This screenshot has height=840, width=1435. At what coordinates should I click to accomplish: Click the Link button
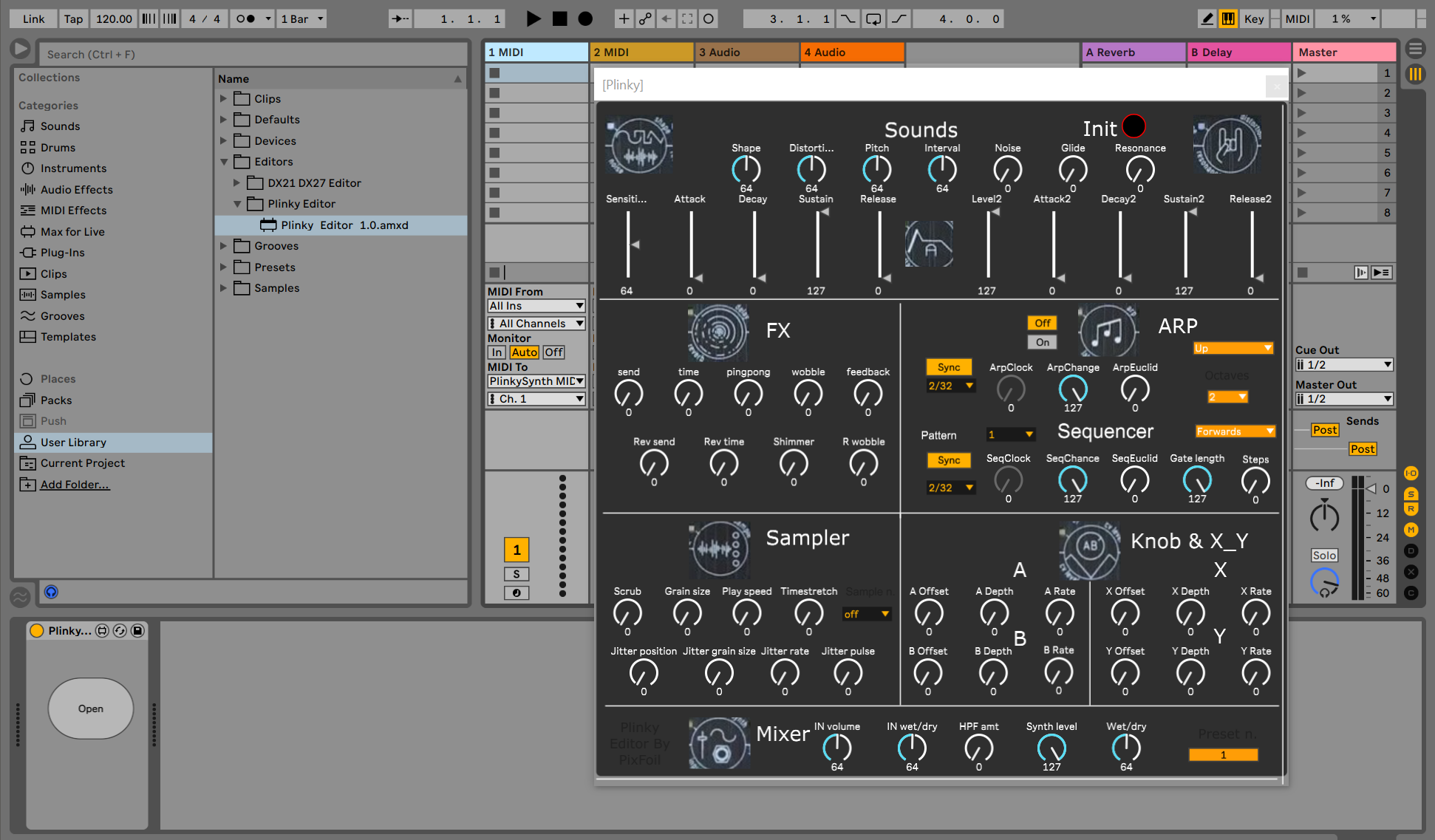click(x=33, y=18)
